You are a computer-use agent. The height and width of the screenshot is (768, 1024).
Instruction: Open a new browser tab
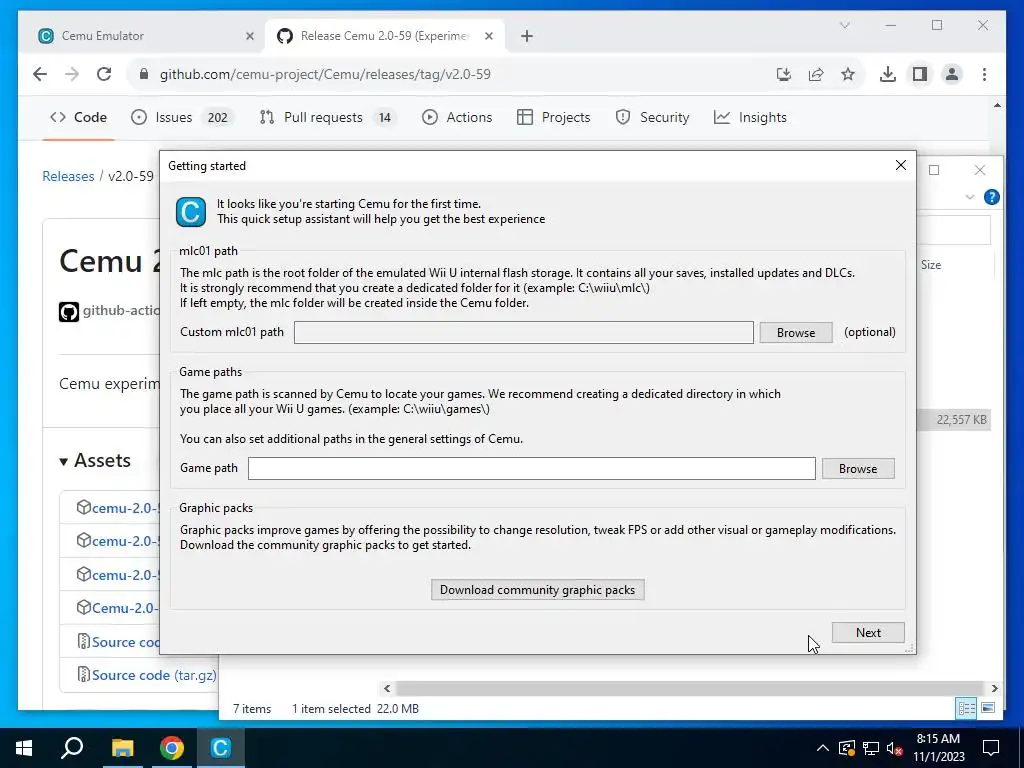point(527,36)
